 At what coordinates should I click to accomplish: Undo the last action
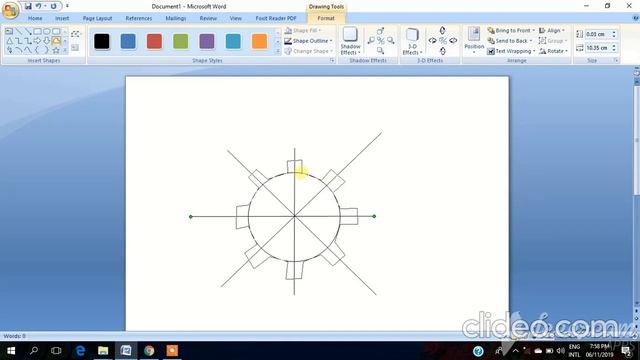coord(38,6)
